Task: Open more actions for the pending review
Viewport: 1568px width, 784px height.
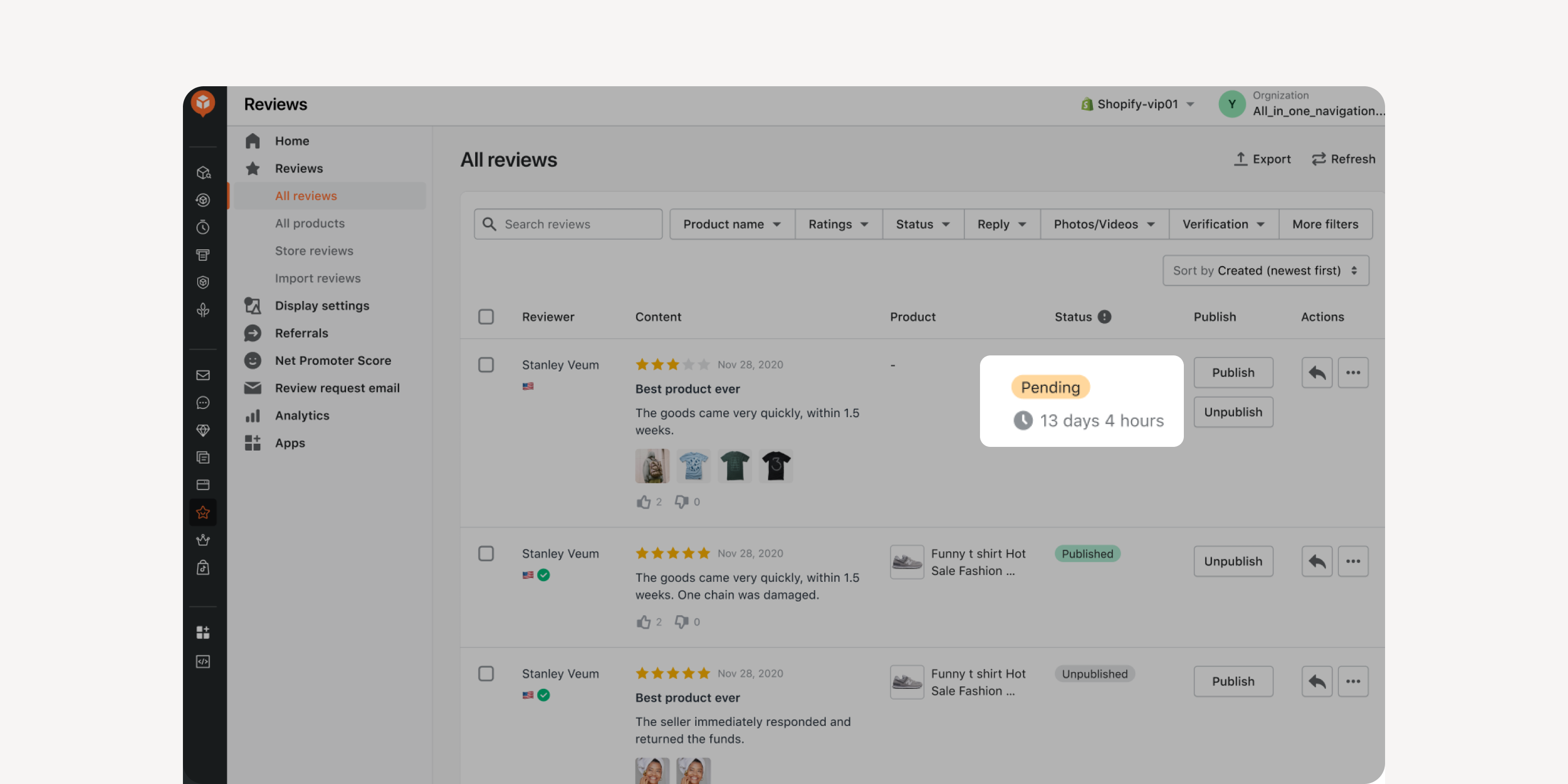Action: coord(1353,373)
